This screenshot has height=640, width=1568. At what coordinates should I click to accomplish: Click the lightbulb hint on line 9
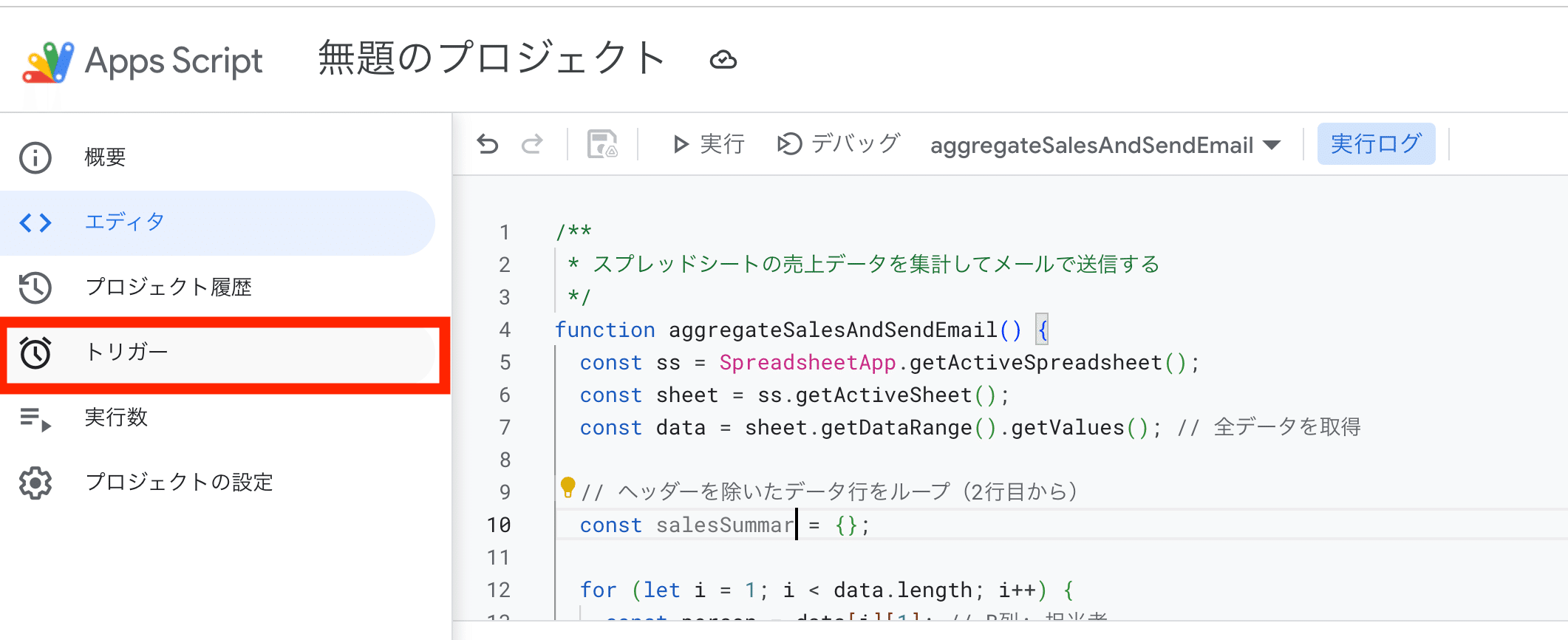click(567, 486)
